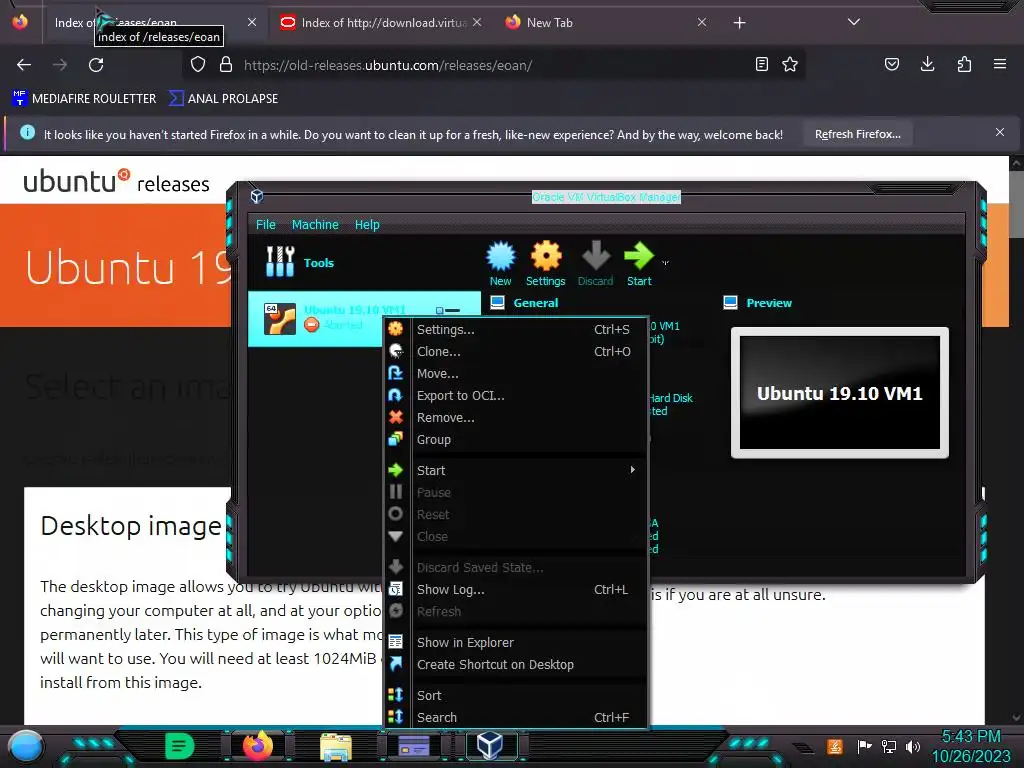Expand the list all tabs chevron
Image resolution: width=1024 pixels, height=768 pixels.
point(854,22)
